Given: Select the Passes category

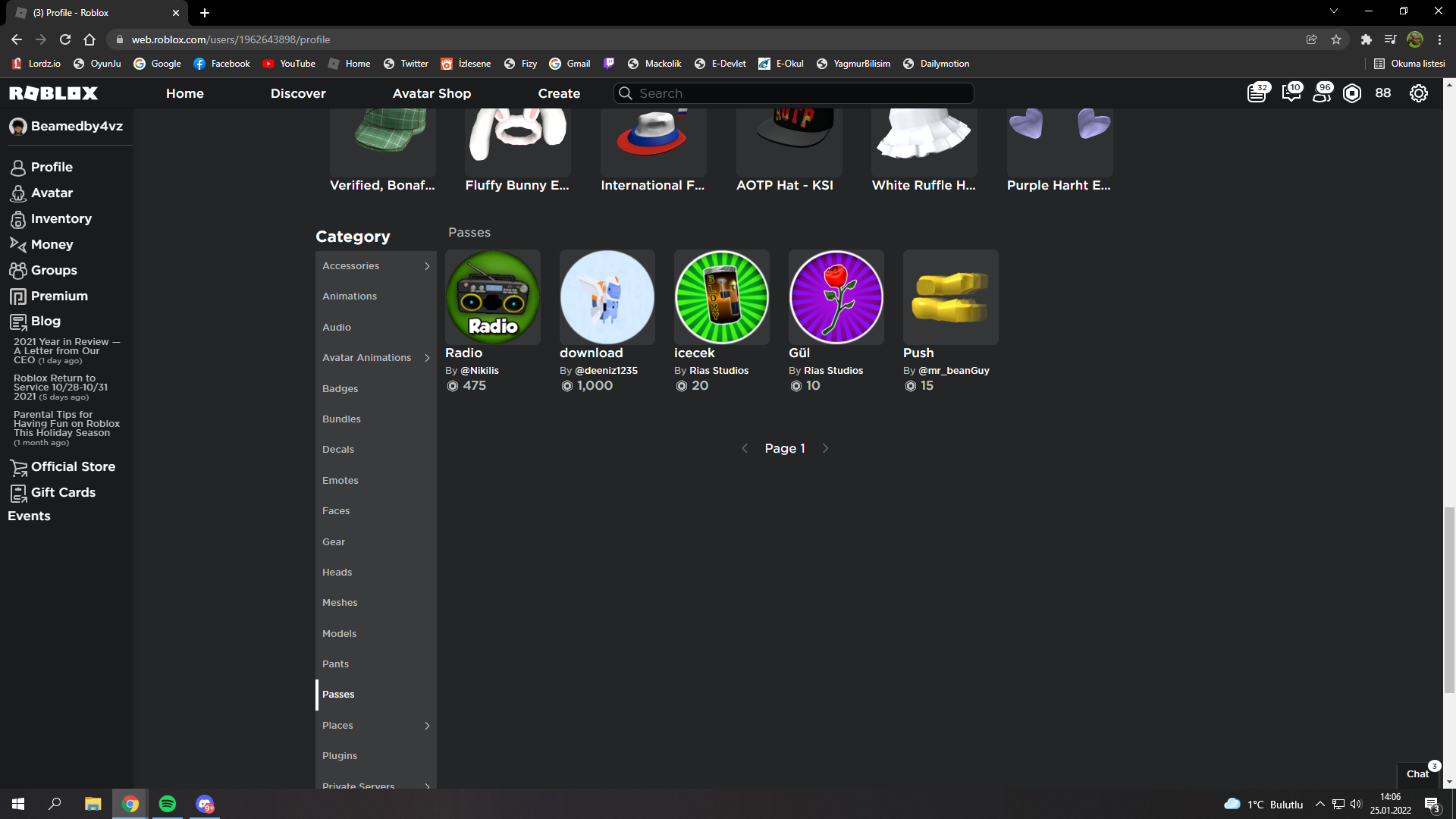Looking at the screenshot, I should [376, 695].
